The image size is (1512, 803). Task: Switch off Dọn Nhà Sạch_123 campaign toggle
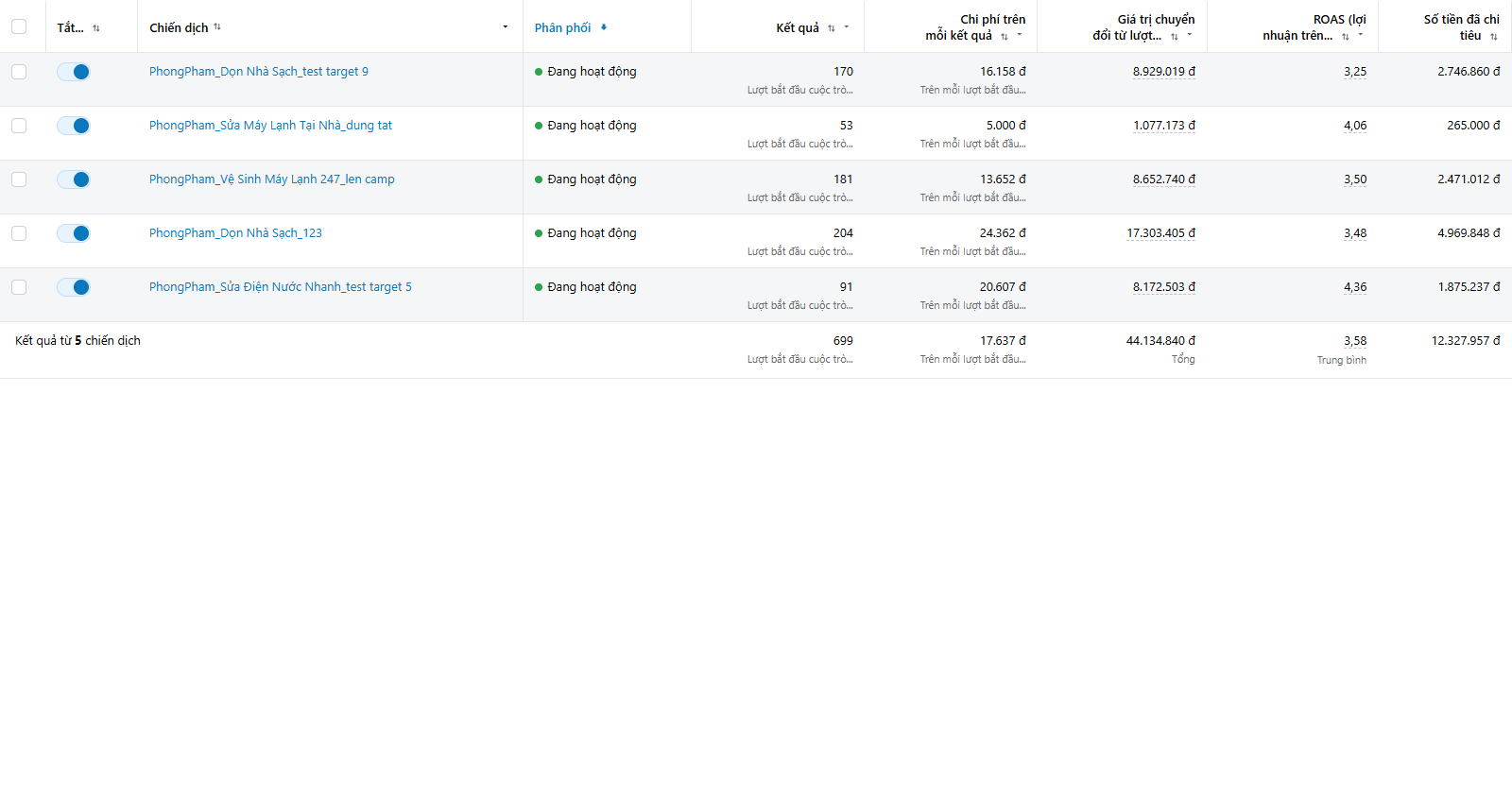[74, 233]
